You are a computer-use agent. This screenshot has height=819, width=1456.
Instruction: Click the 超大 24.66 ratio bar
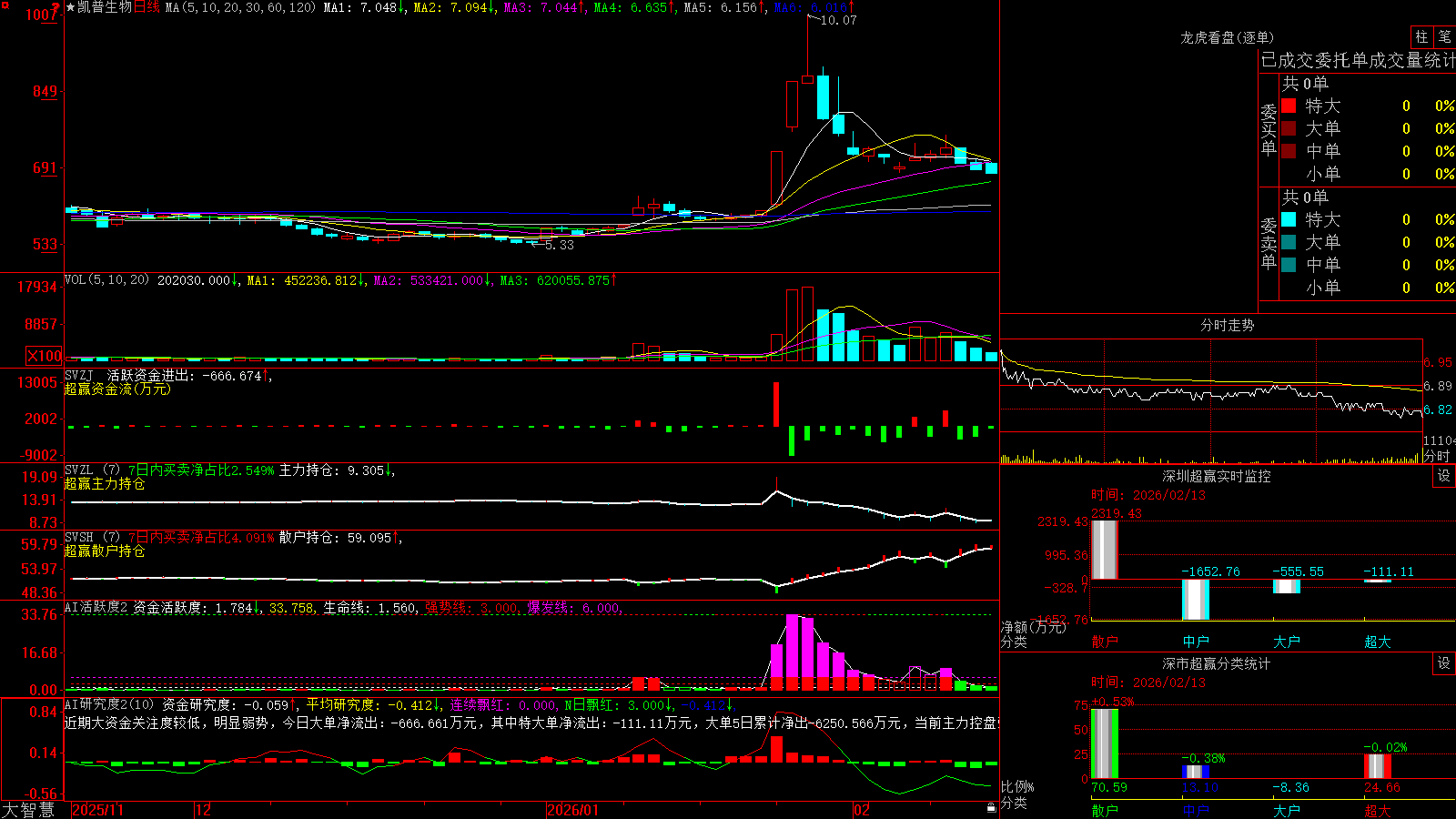tap(1378, 766)
